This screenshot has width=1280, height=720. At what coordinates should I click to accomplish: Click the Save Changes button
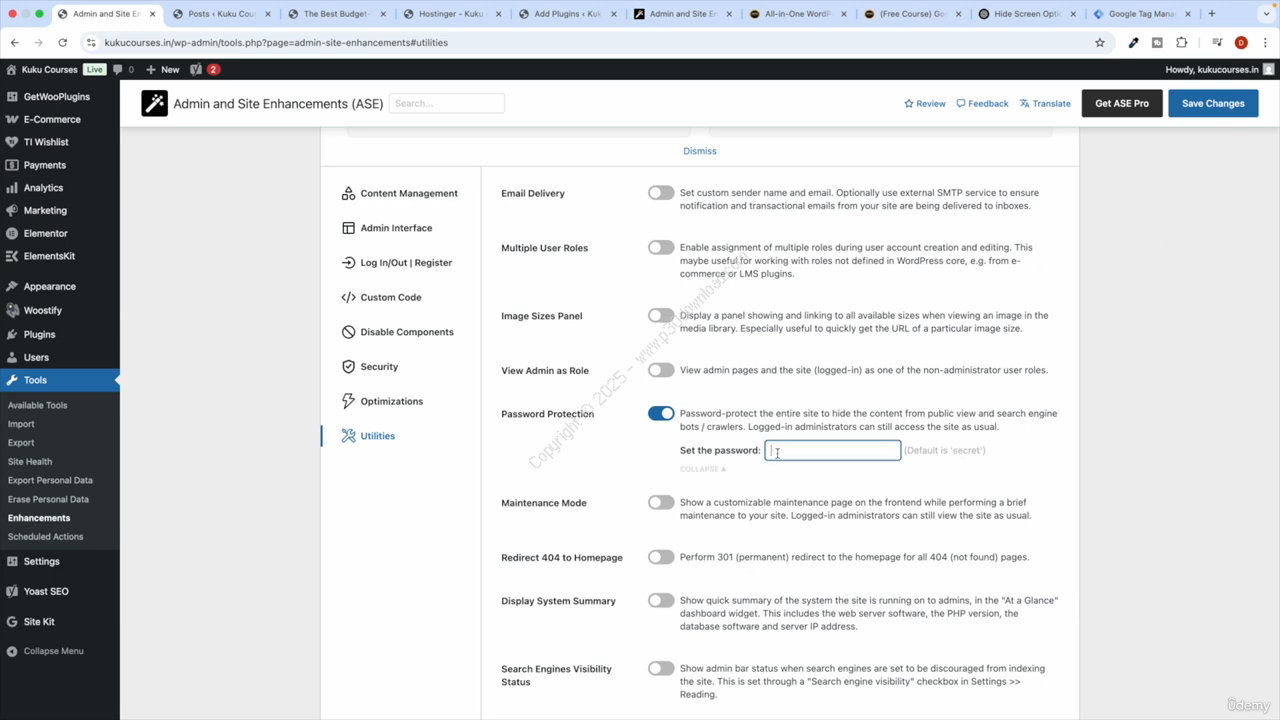[1212, 103]
